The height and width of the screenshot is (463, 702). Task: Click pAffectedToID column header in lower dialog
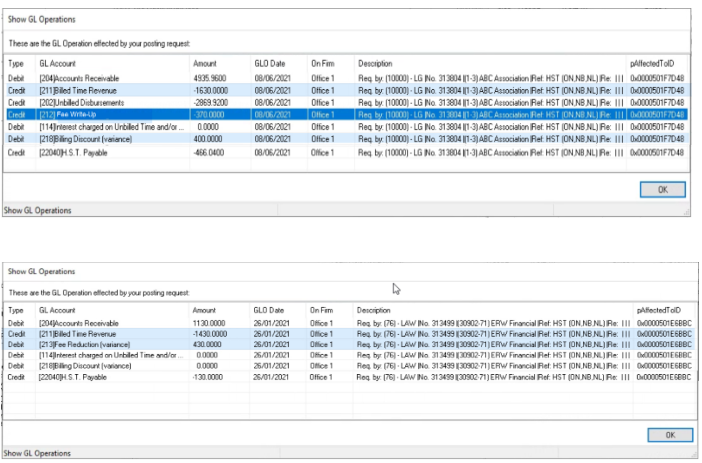[x=659, y=310]
